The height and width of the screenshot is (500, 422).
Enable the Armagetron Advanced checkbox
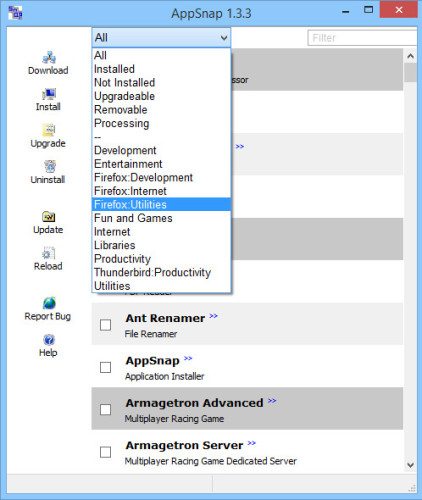[x=106, y=409]
